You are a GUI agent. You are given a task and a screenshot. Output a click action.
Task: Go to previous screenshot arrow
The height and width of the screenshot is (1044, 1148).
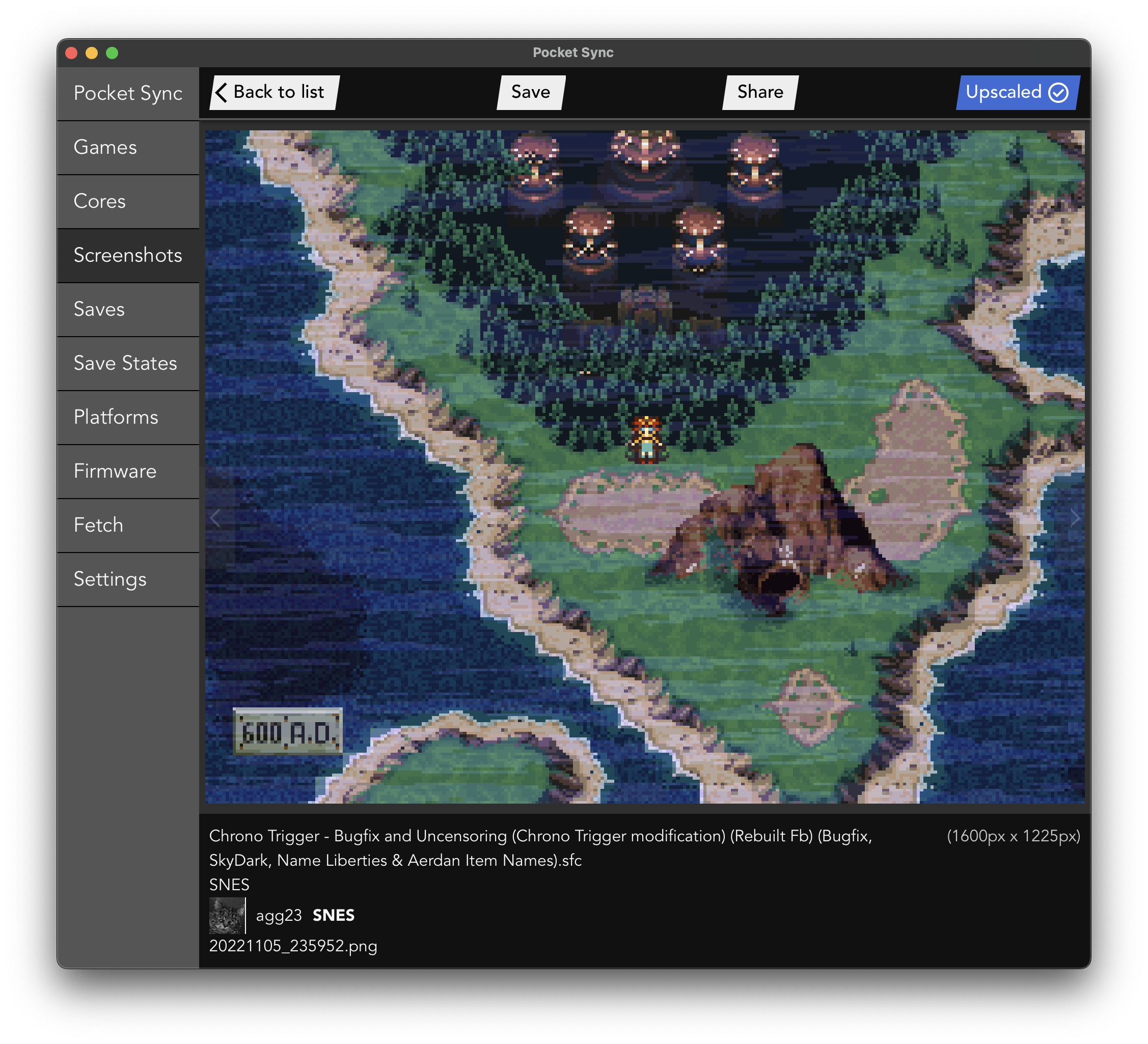(x=215, y=518)
